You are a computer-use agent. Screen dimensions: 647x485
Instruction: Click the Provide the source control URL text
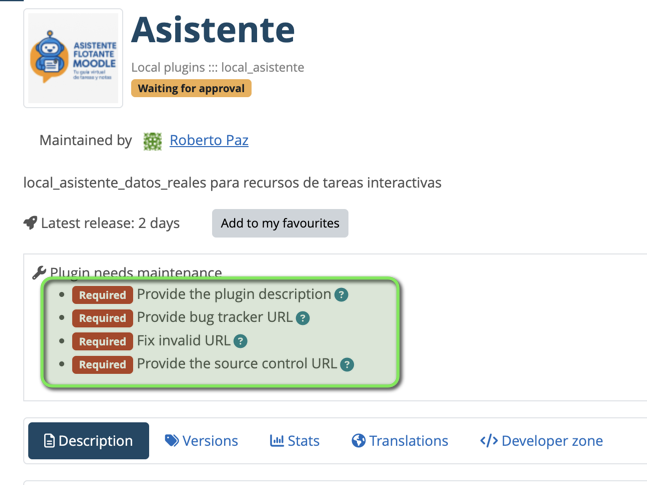237,364
